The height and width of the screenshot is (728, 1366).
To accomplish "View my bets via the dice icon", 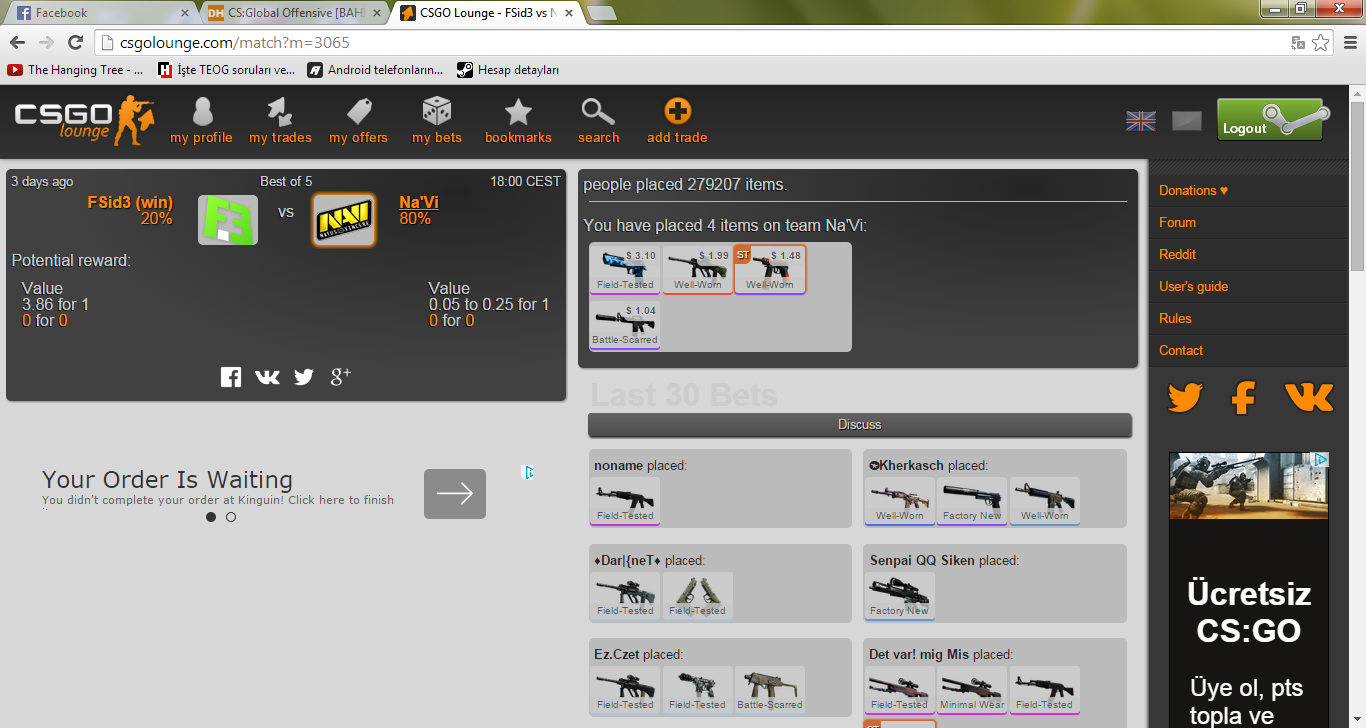I will click(437, 121).
